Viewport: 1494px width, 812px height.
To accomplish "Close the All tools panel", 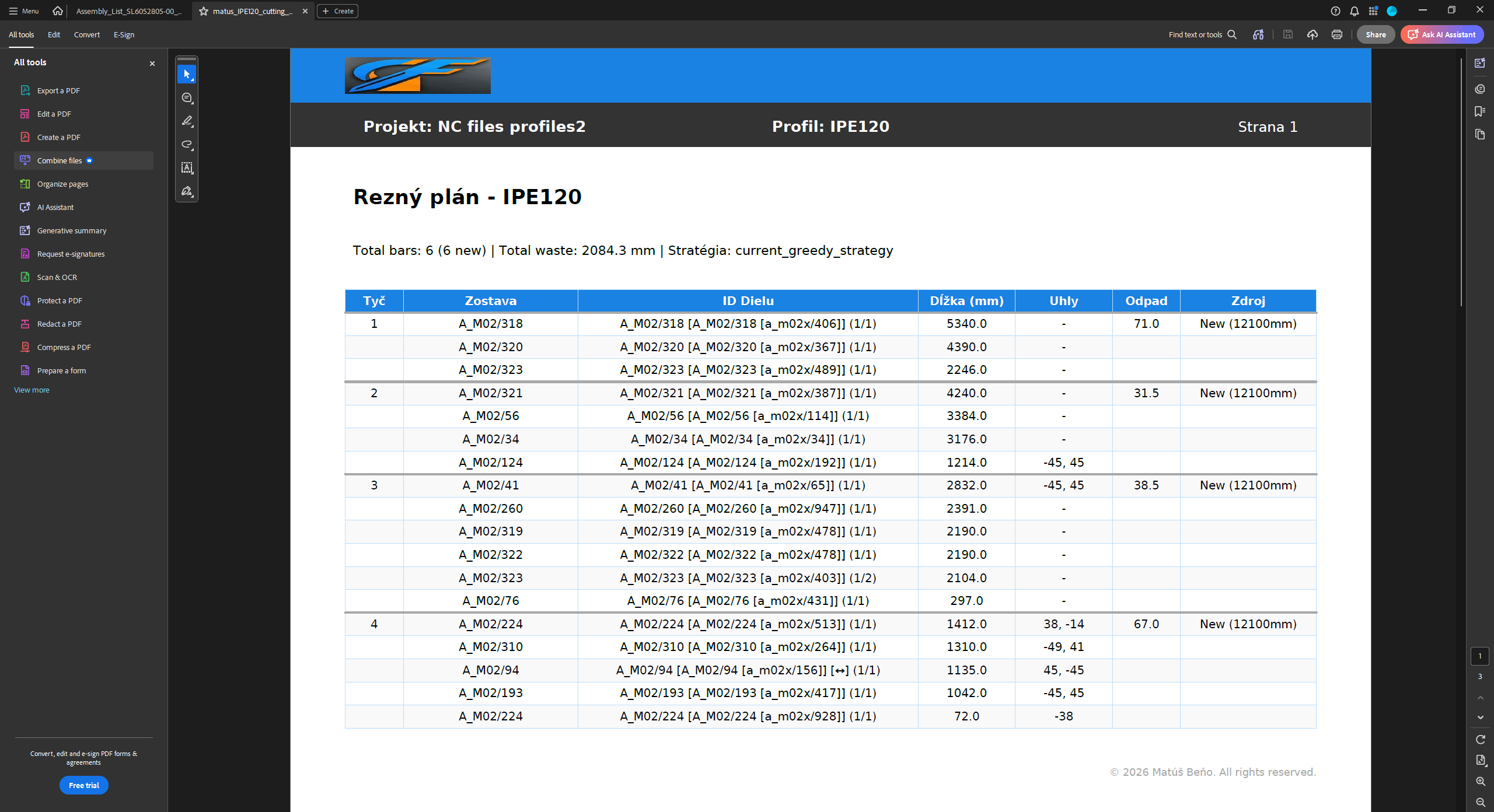I will pyautogui.click(x=152, y=64).
